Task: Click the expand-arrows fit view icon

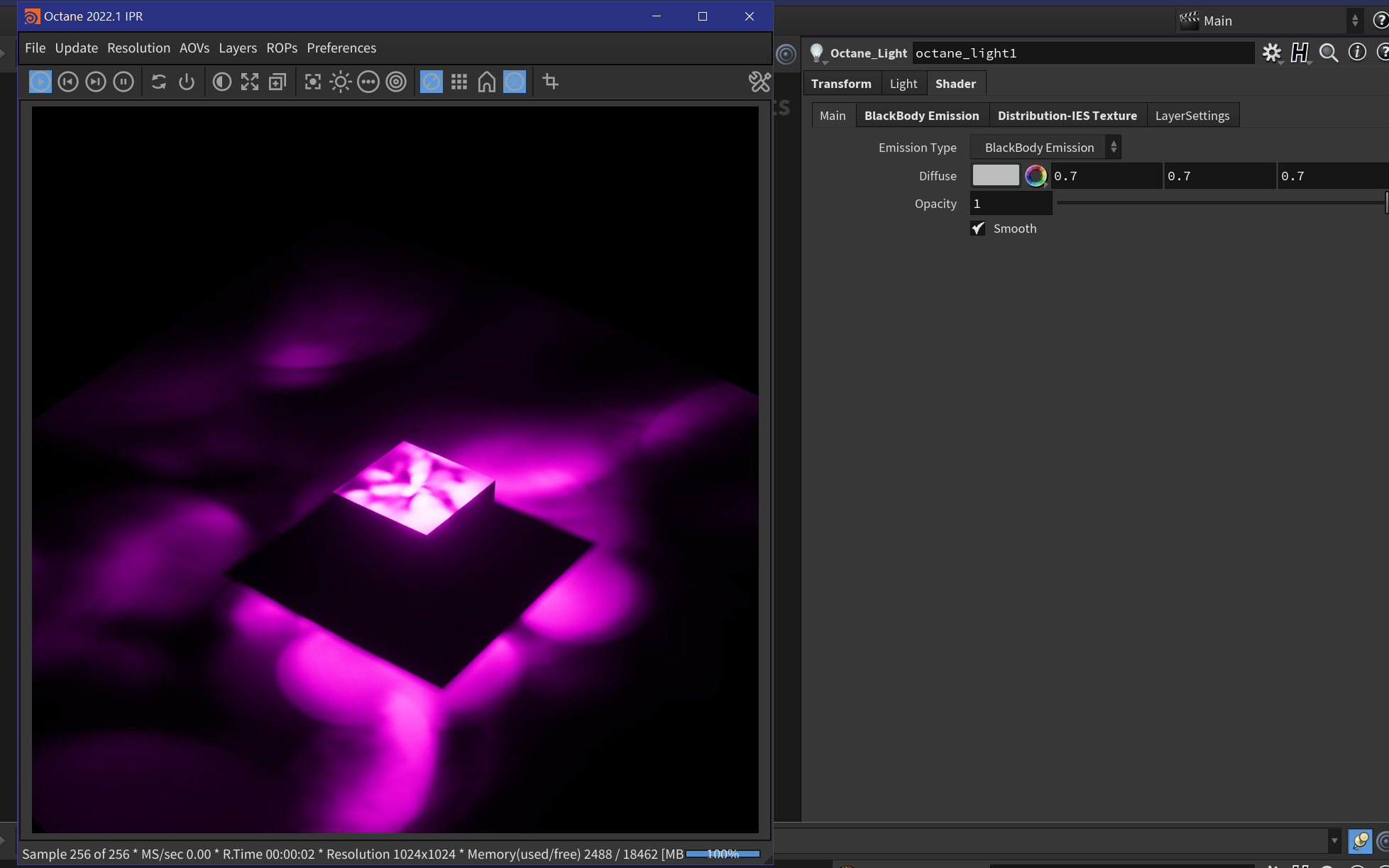Action: (250, 82)
